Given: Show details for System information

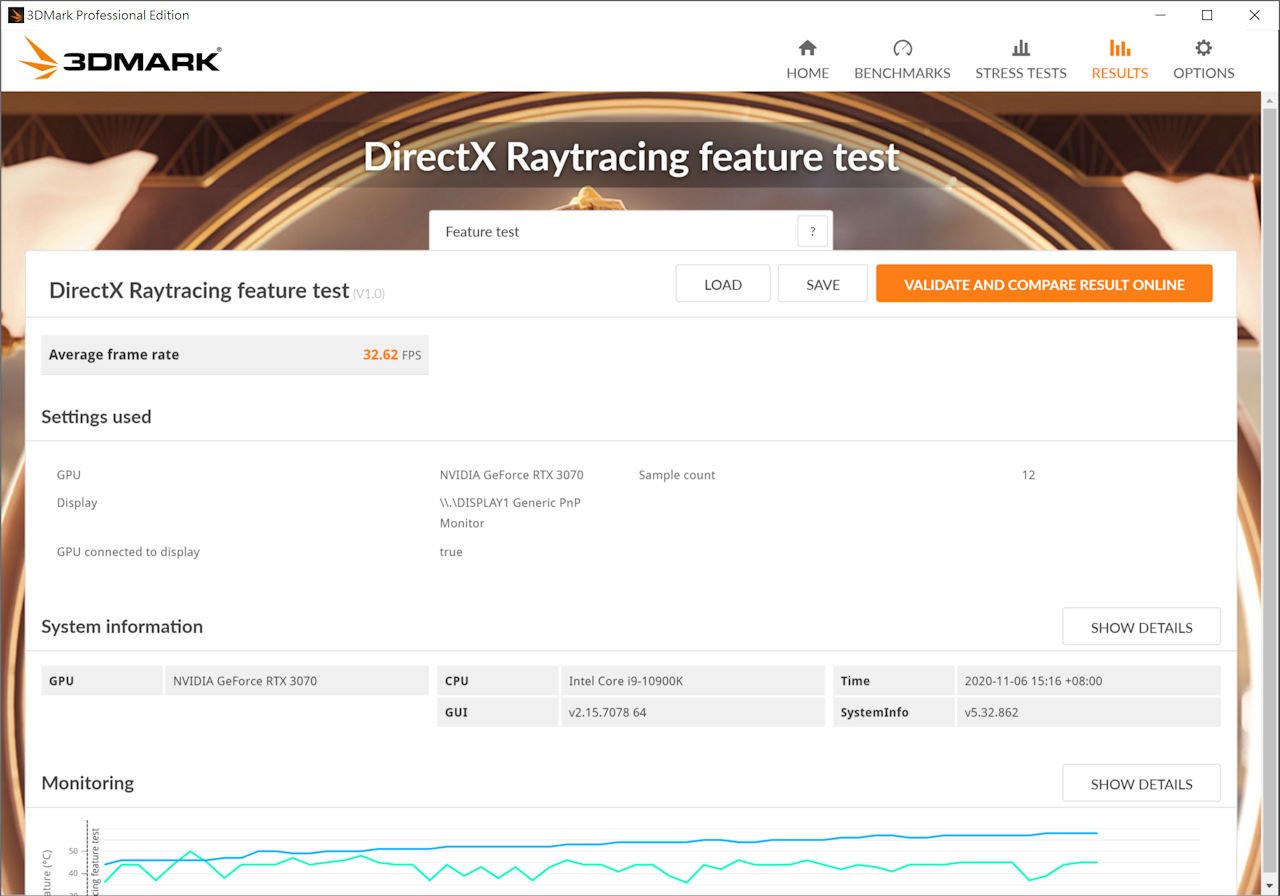Looking at the screenshot, I should click(1141, 627).
